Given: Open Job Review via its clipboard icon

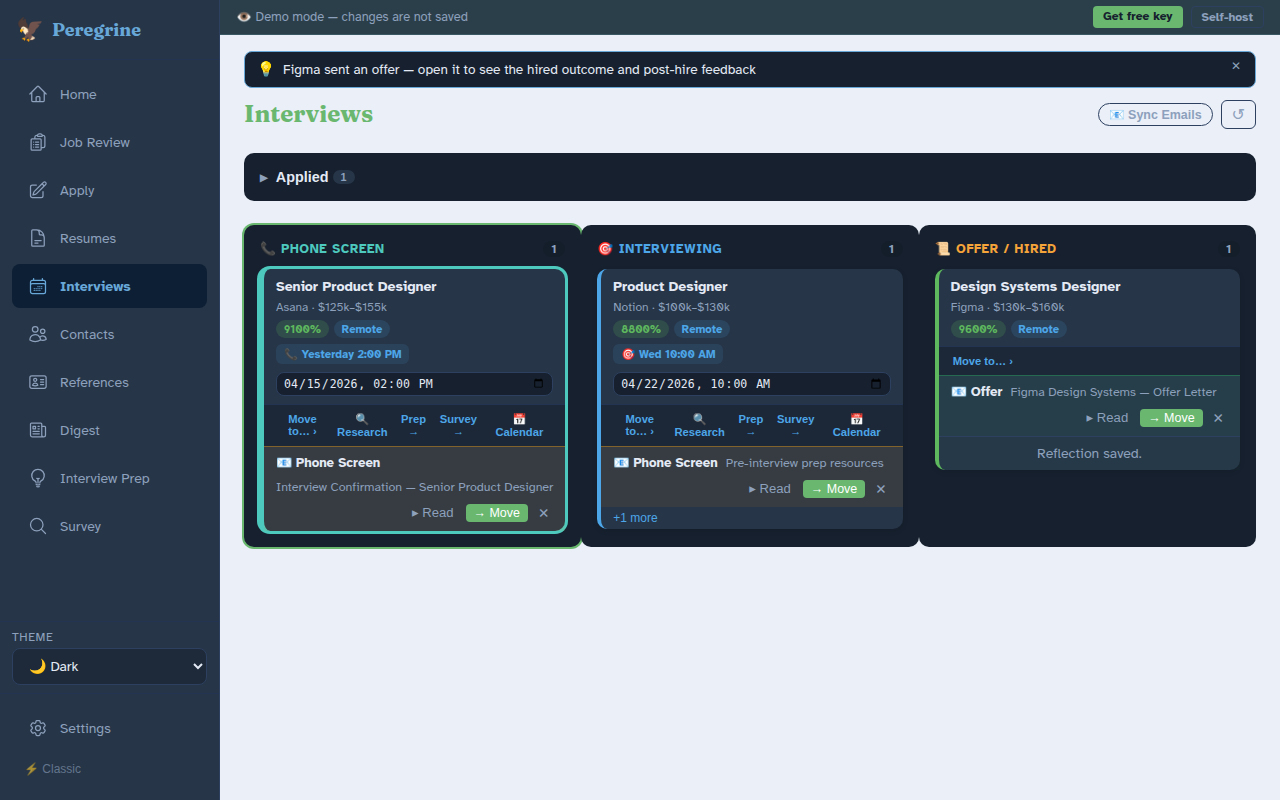Looking at the screenshot, I should point(38,142).
